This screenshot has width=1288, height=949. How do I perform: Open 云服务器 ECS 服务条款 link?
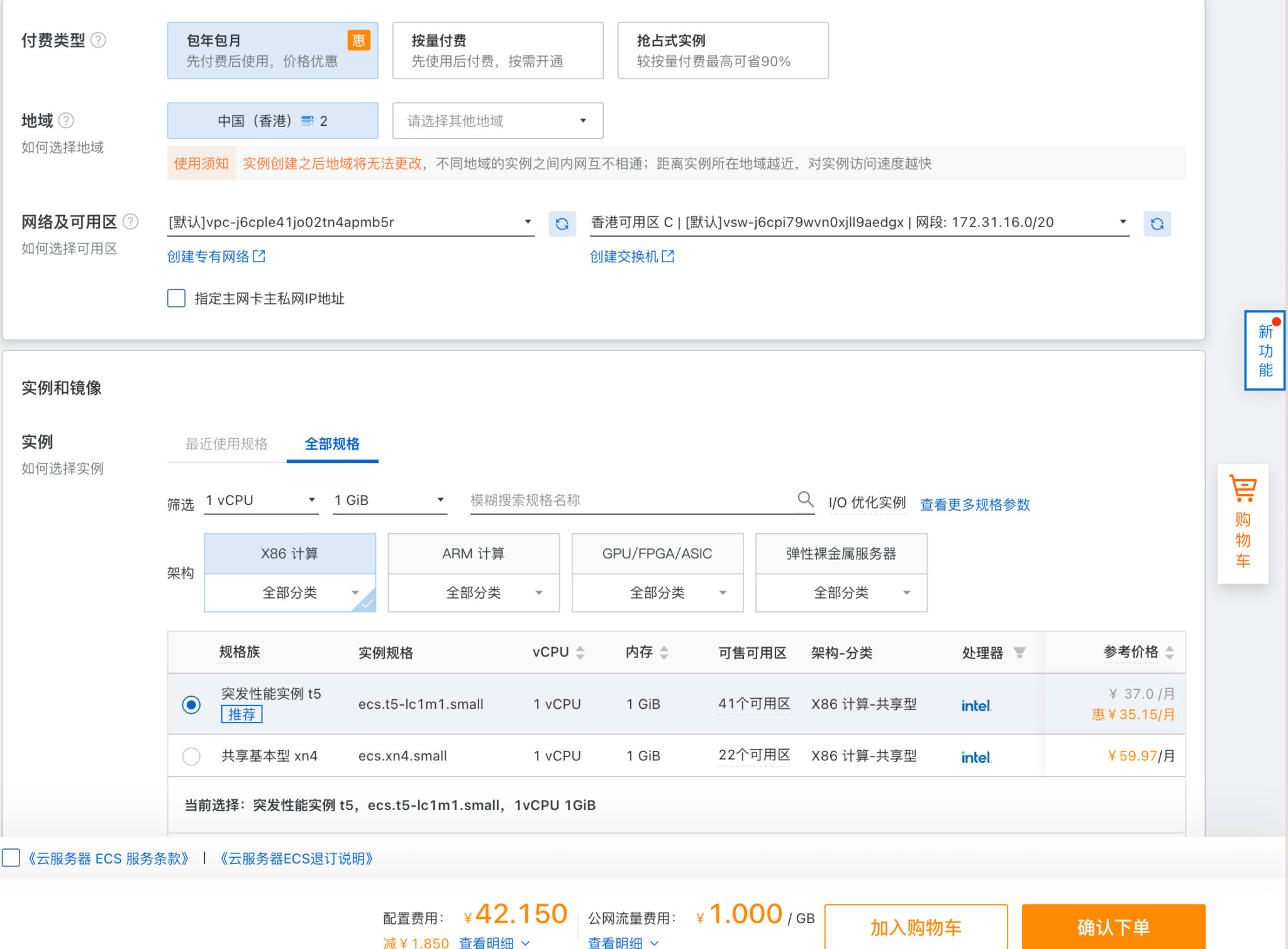108,858
